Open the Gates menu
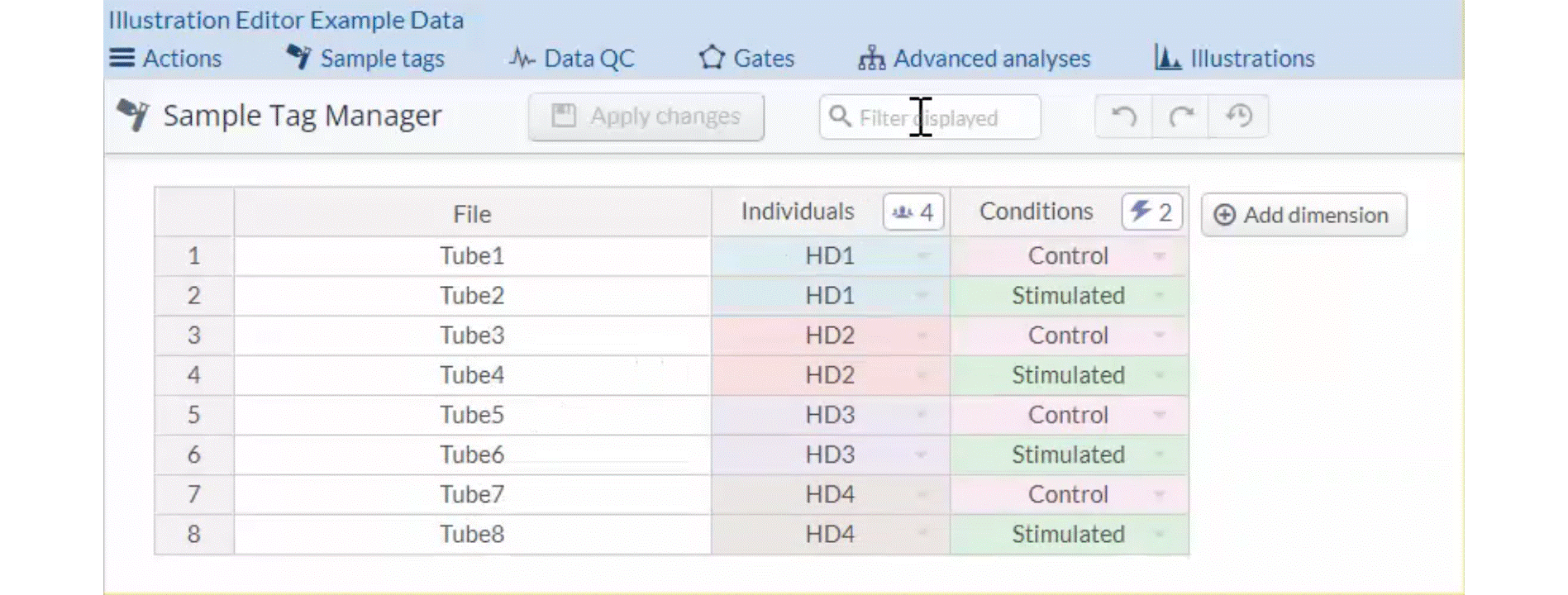The width and height of the screenshot is (1568, 595). [x=746, y=59]
